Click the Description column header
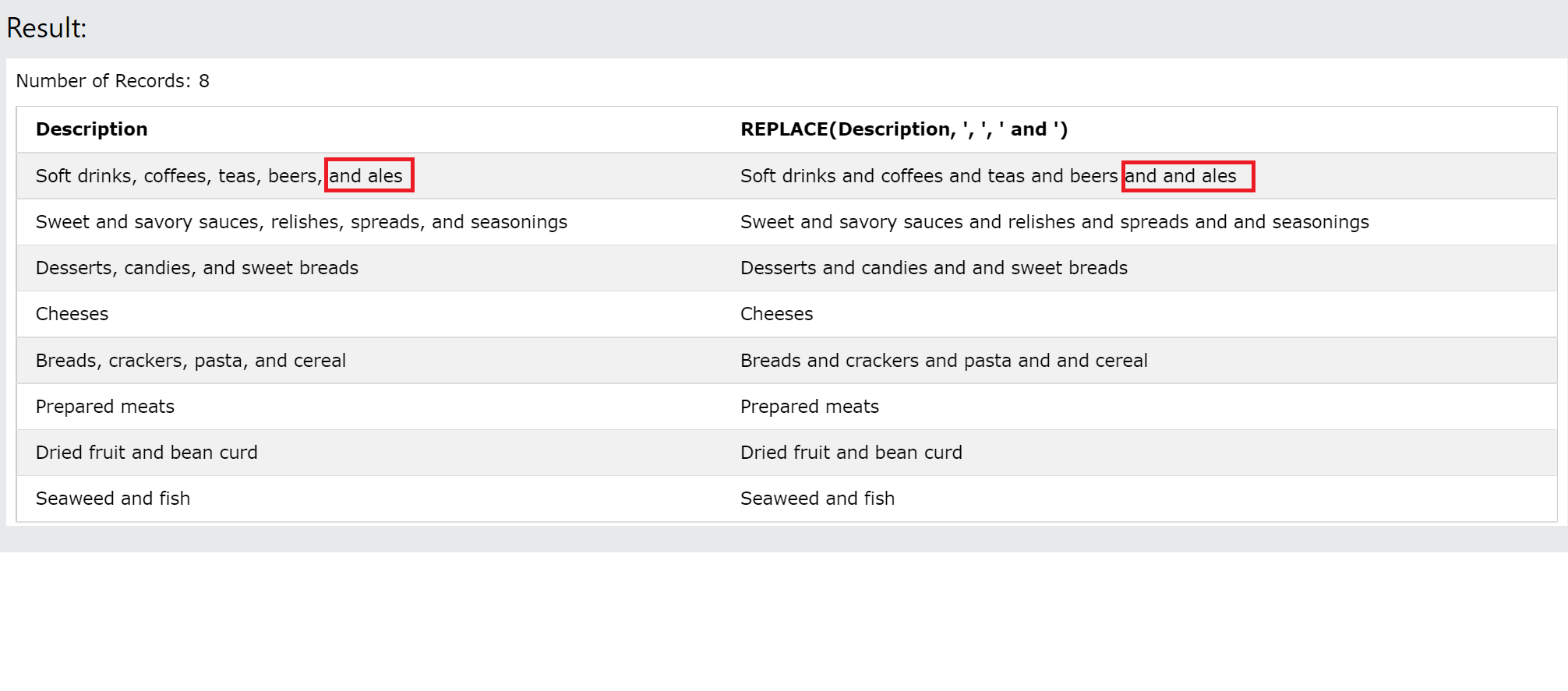This screenshot has height=691, width=1568. point(91,129)
